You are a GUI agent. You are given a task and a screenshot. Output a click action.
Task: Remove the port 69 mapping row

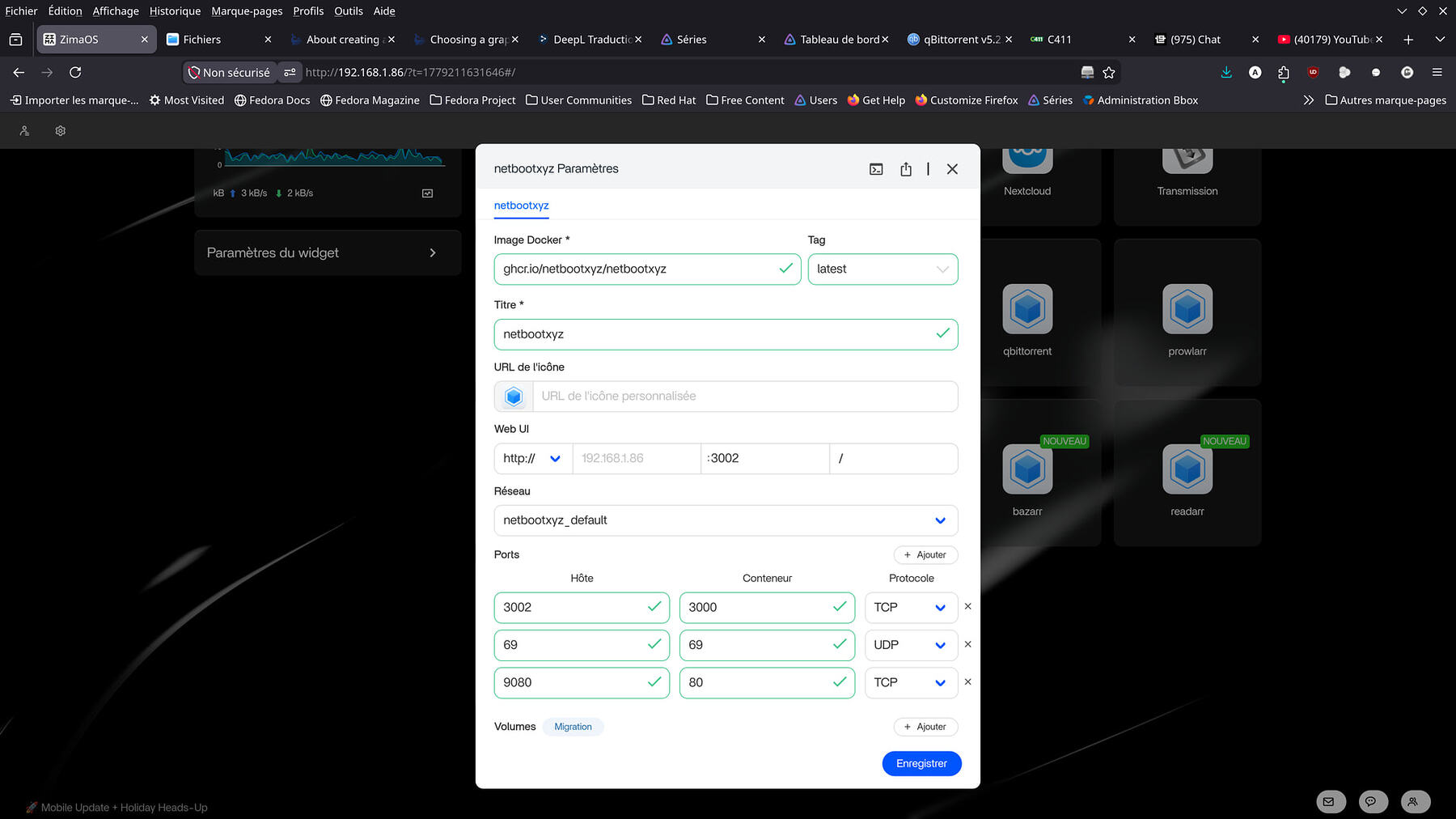967,644
